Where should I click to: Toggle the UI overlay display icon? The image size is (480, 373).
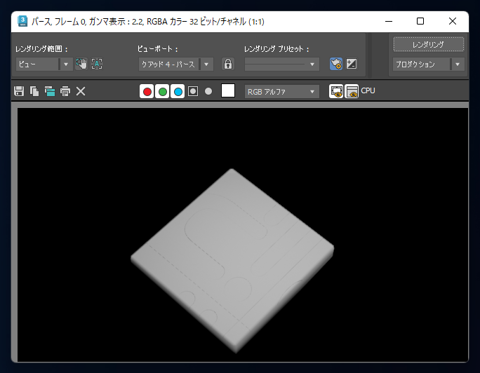(336, 91)
